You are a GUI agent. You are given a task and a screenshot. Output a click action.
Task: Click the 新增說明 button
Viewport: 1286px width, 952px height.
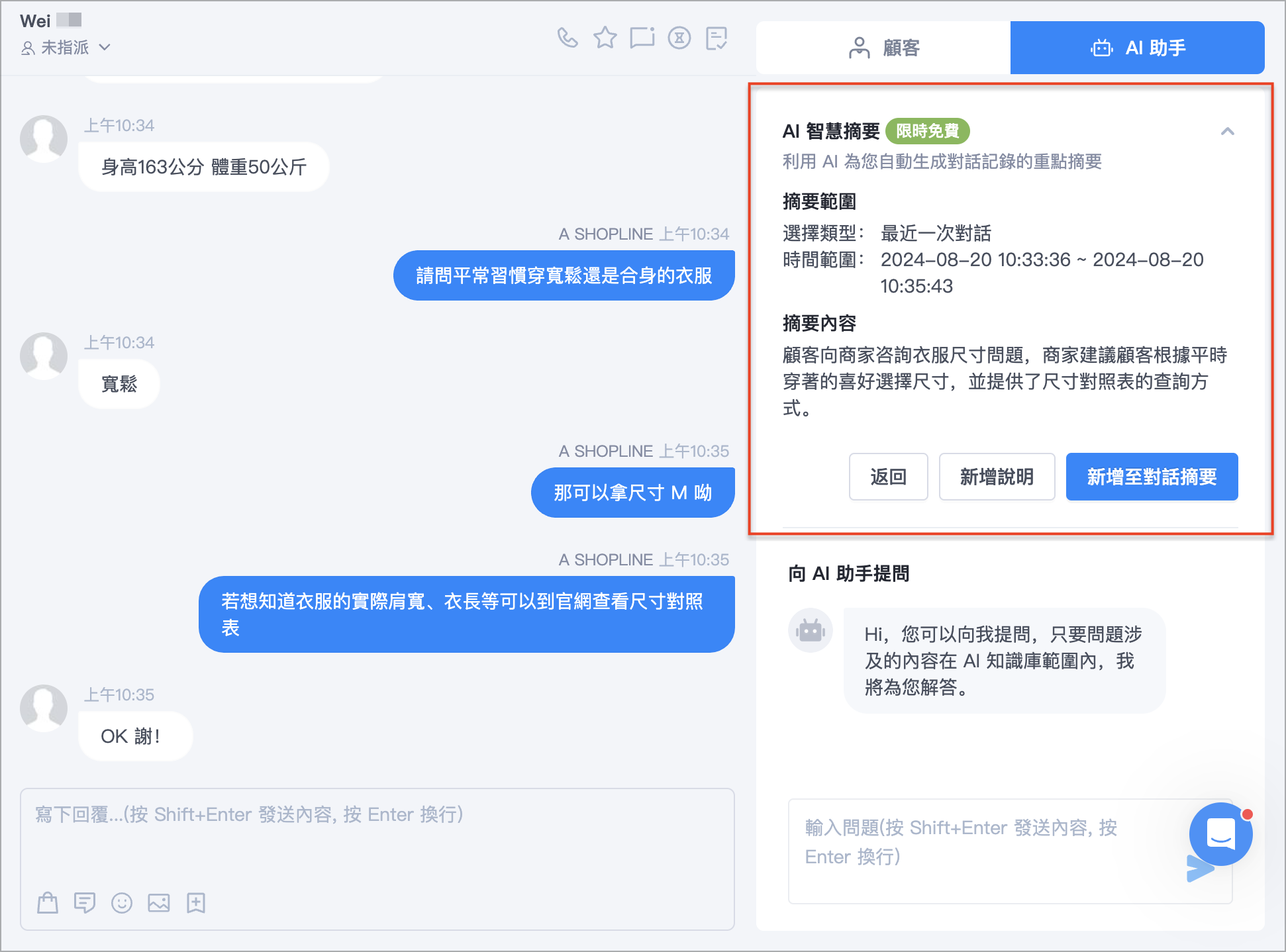(x=997, y=477)
